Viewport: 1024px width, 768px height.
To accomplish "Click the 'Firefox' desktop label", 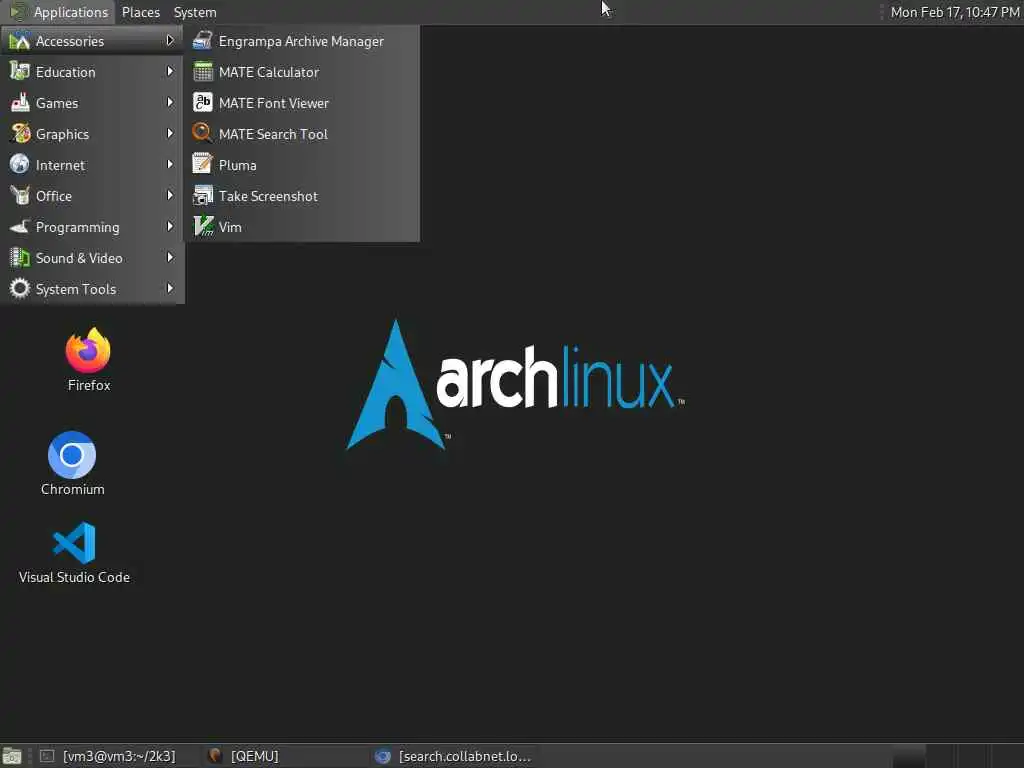I will 89,385.
